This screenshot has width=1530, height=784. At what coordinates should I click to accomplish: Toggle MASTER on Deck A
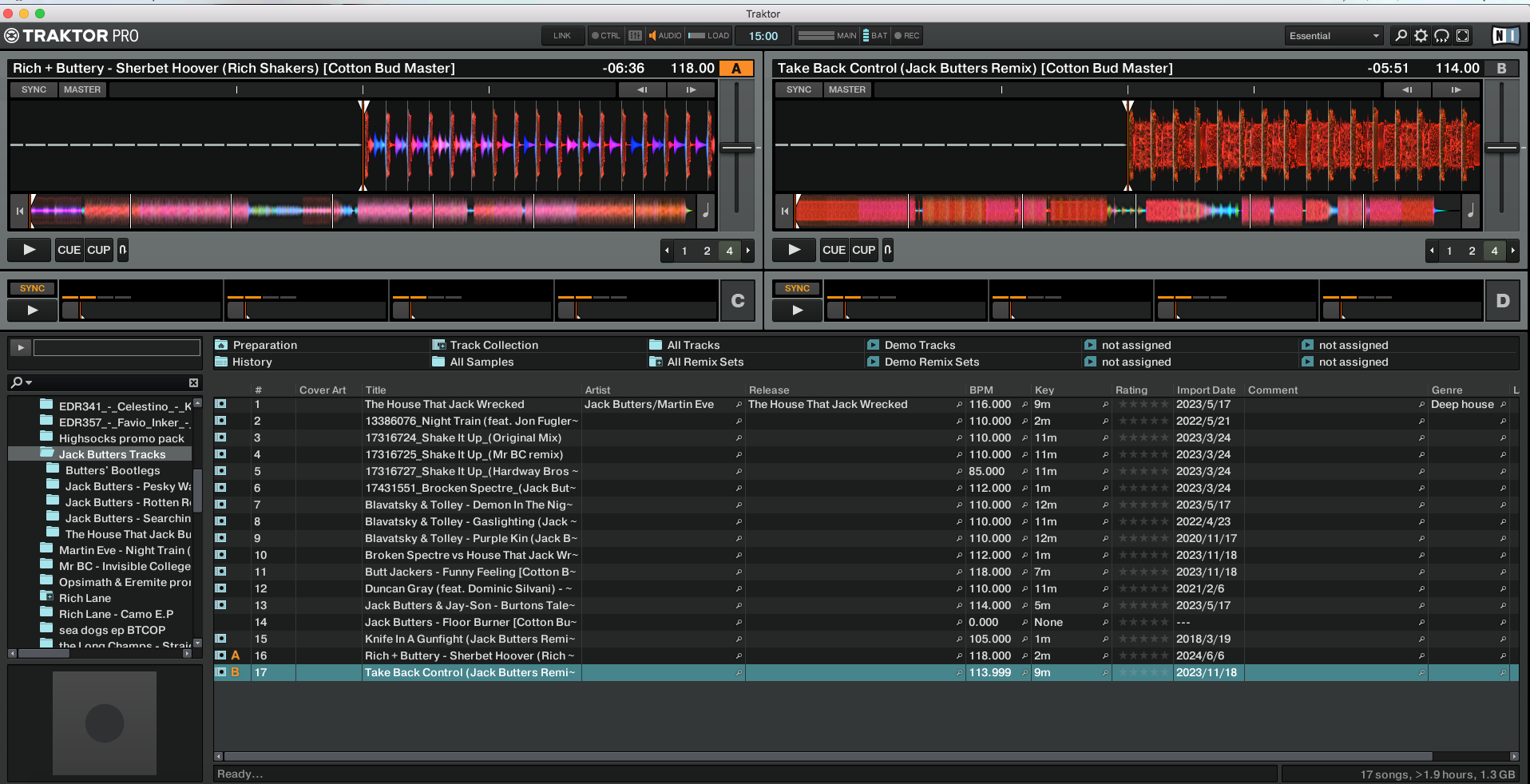82,89
